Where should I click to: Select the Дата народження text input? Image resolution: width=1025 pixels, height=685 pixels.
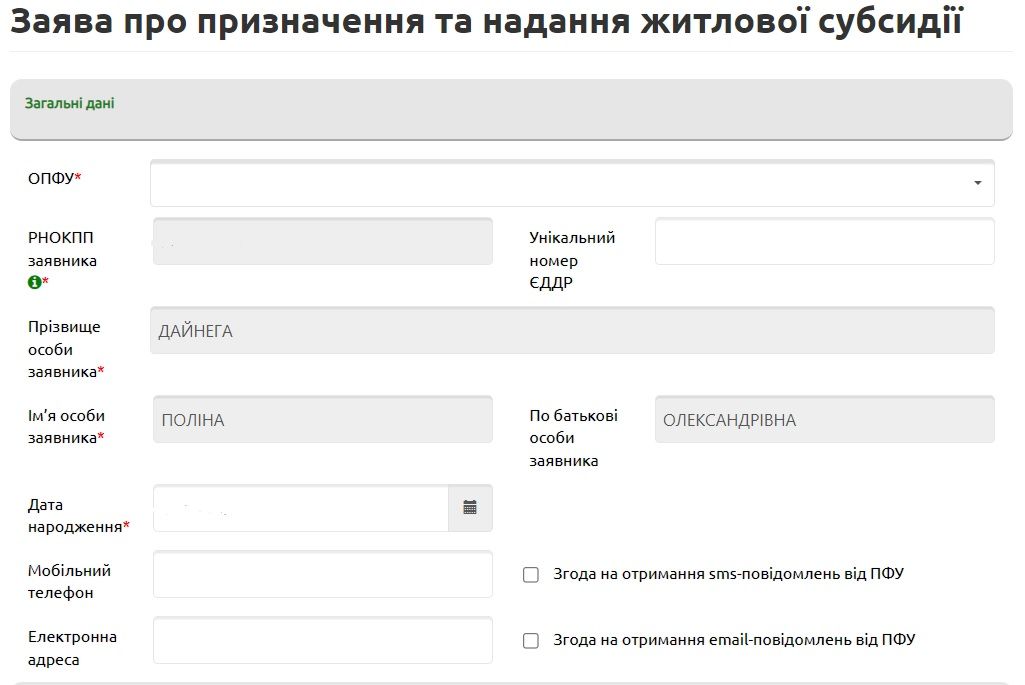[300, 508]
